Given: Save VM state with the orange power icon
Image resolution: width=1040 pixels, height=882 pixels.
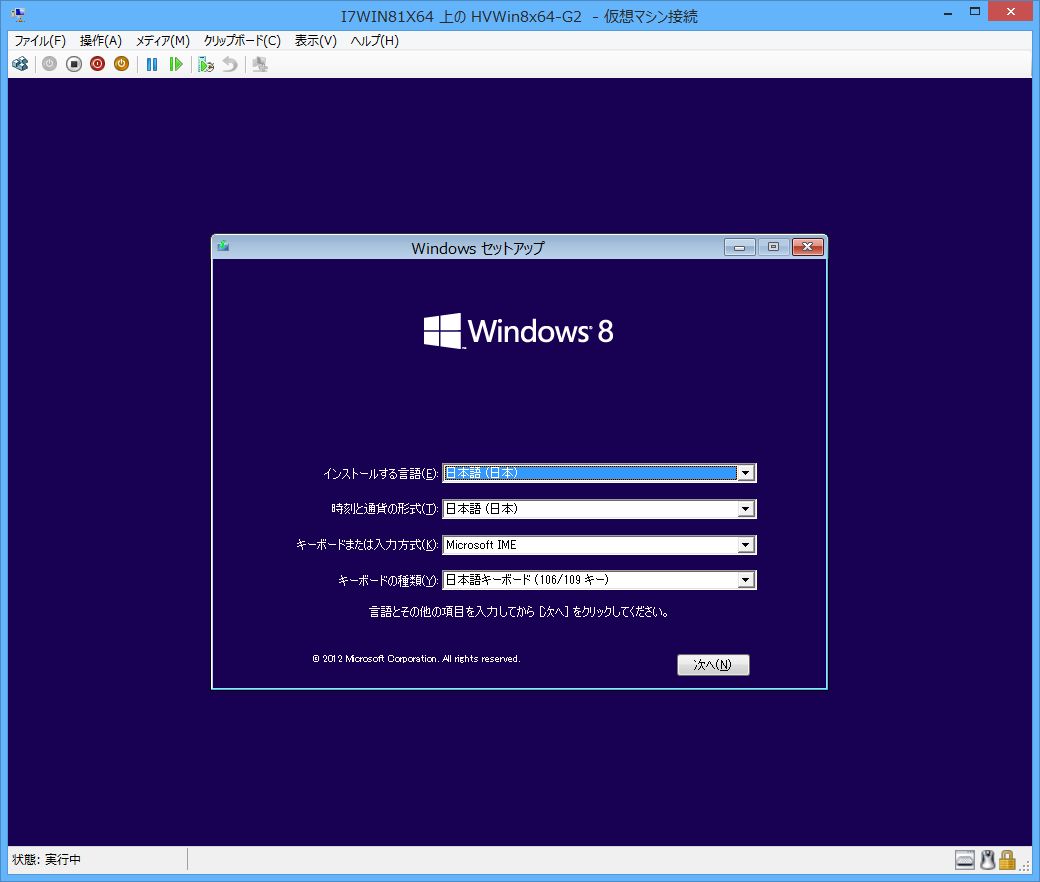Looking at the screenshot, I should pos(121,64).
